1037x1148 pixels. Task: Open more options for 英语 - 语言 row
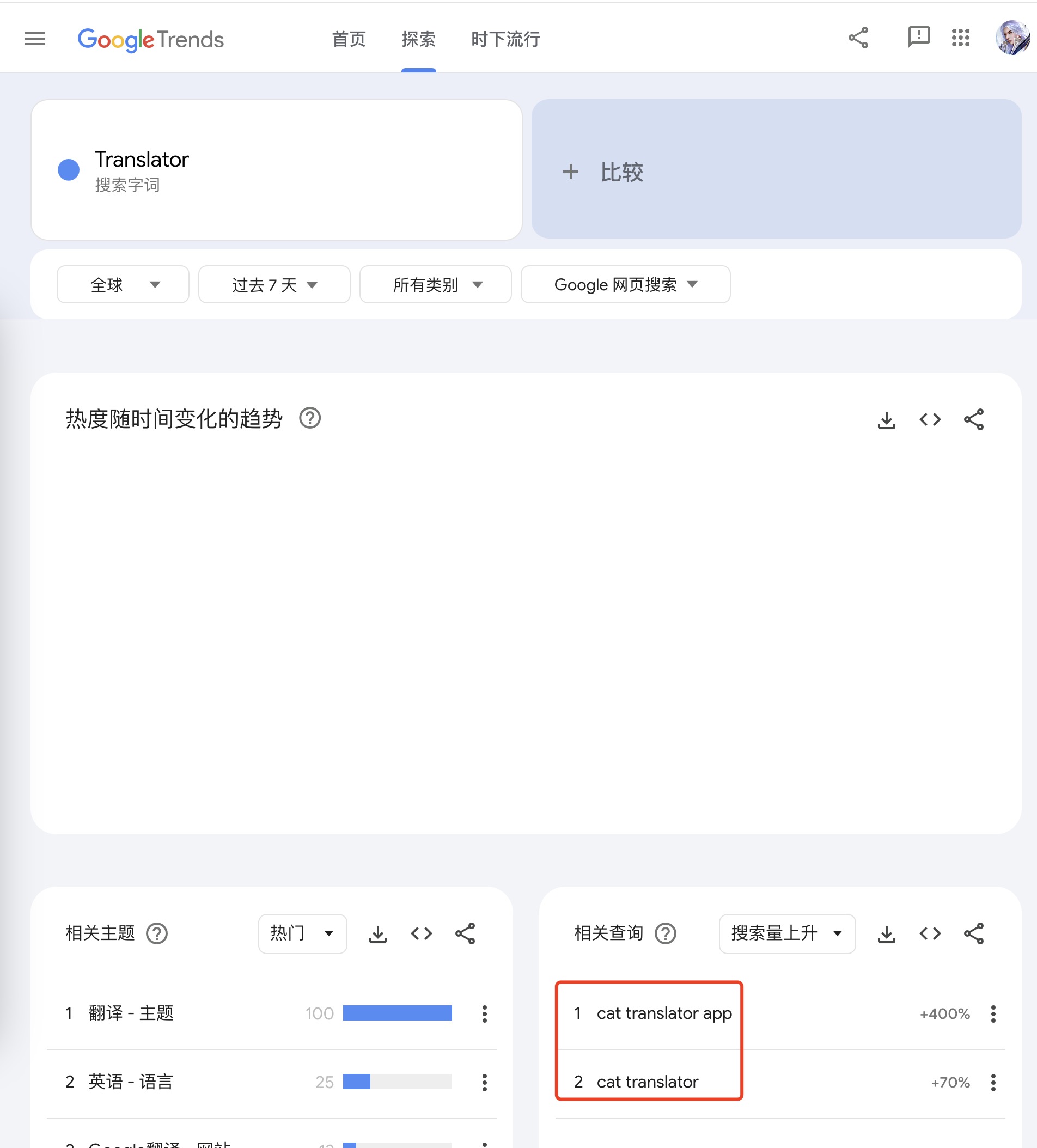485,1083
